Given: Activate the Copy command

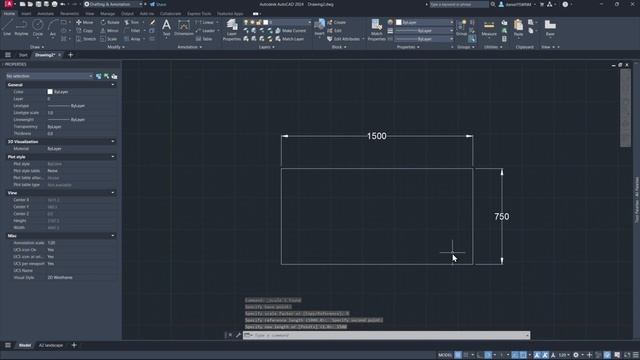Looking at the screenshot, I should pos(84,31).
